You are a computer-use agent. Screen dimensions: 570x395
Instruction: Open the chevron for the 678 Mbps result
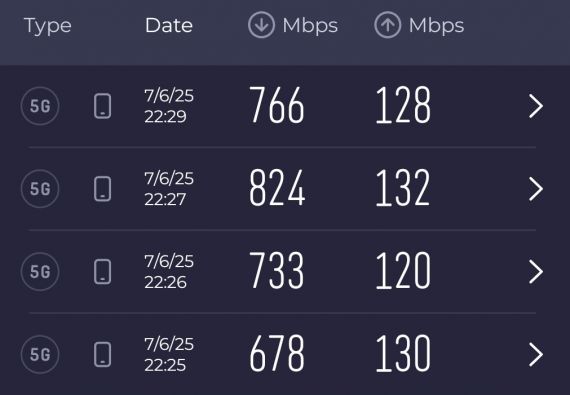pos(536,354)
